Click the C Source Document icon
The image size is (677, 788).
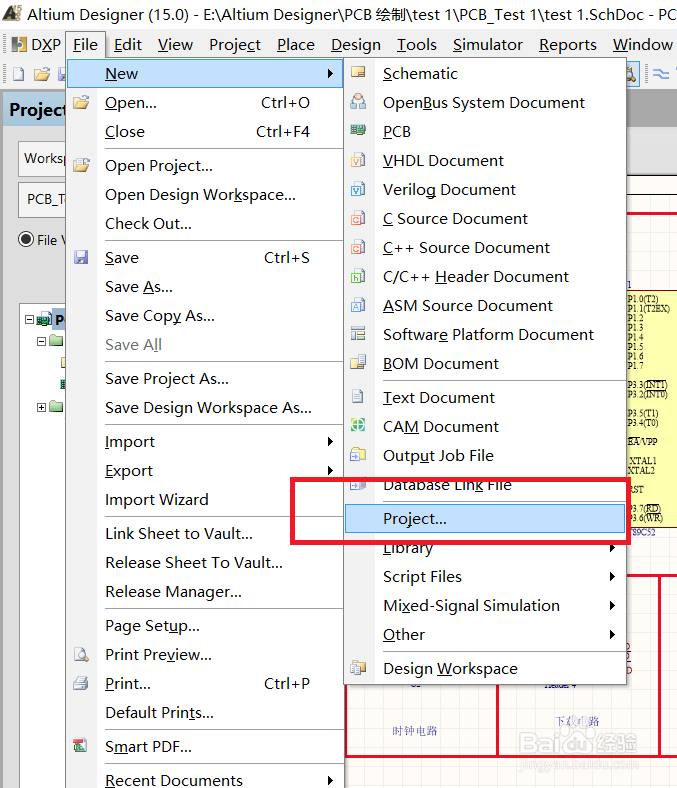point(358,219)
